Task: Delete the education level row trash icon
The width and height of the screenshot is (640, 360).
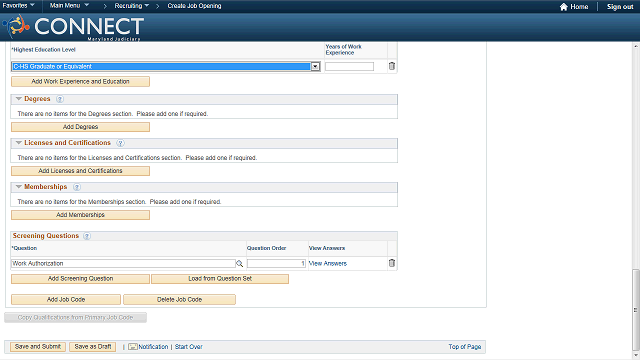Action: point(392,66)
